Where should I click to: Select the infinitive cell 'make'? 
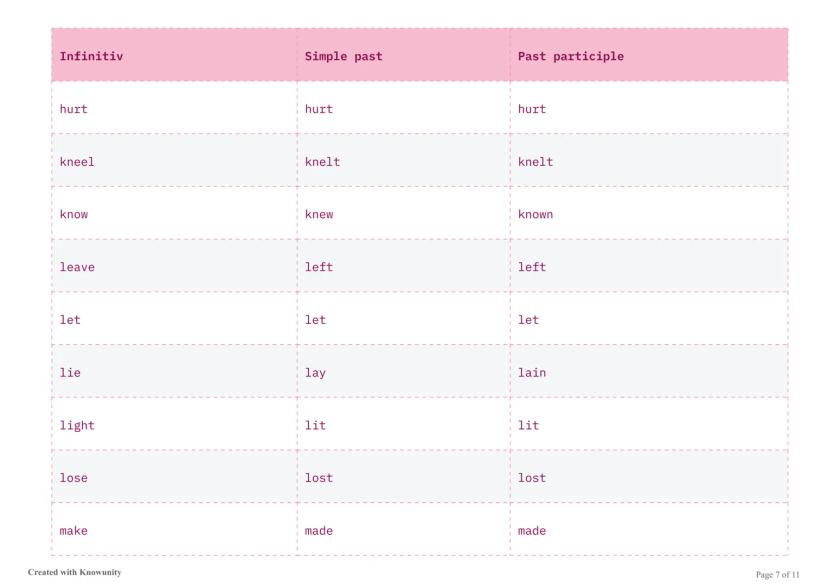pyautogui.click(x=74, y=531)
